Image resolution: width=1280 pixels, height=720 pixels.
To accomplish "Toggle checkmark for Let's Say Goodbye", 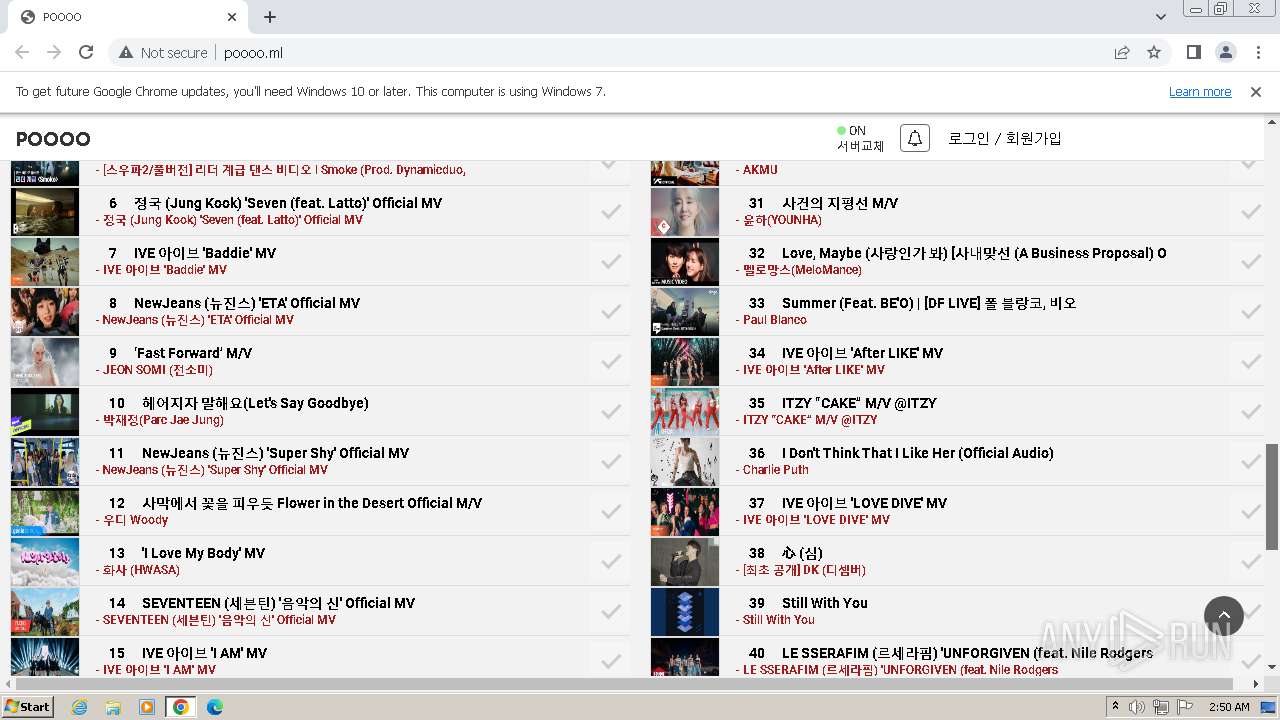I will 610,411.
